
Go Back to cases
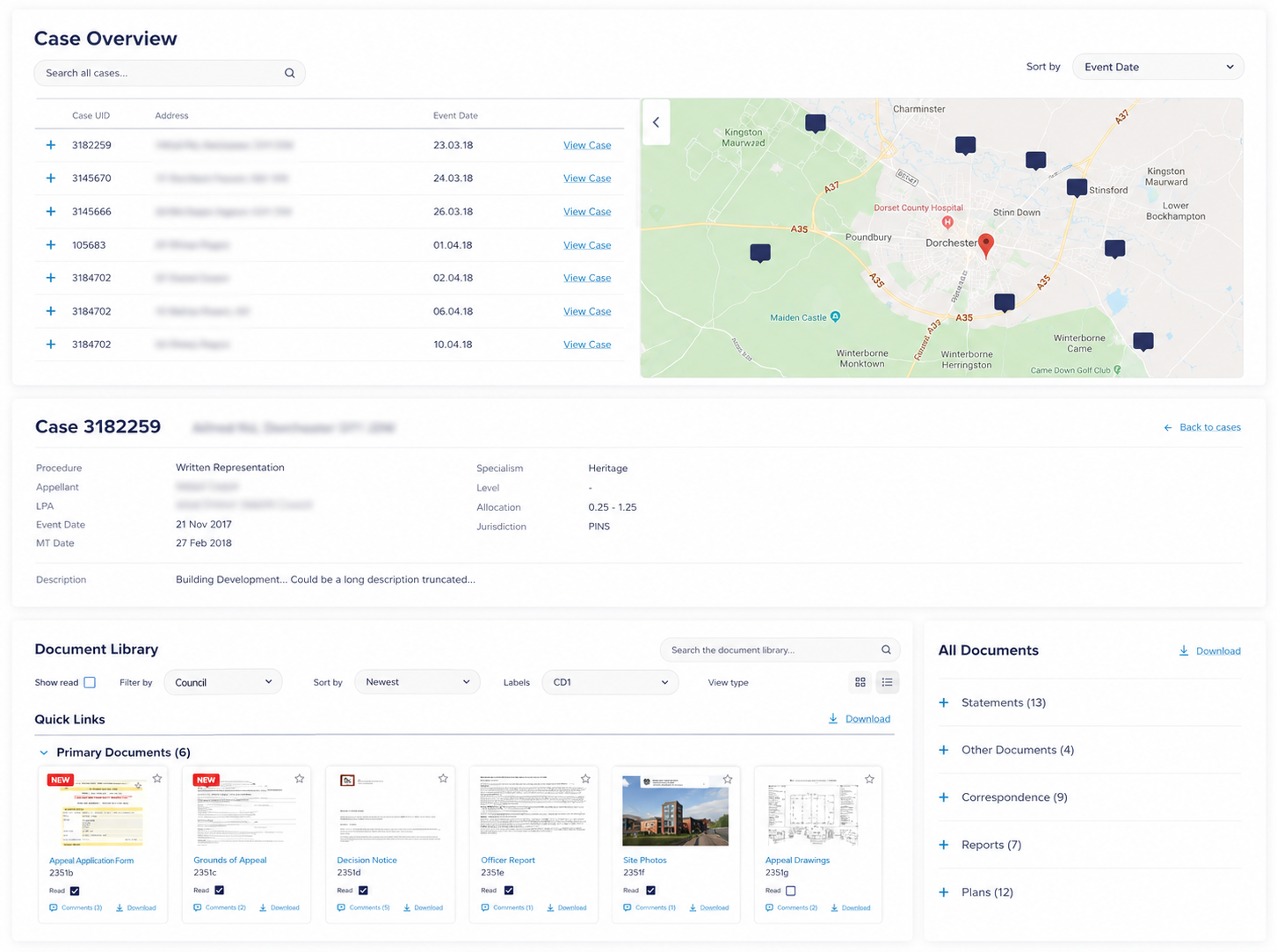tap(1201, 427)
